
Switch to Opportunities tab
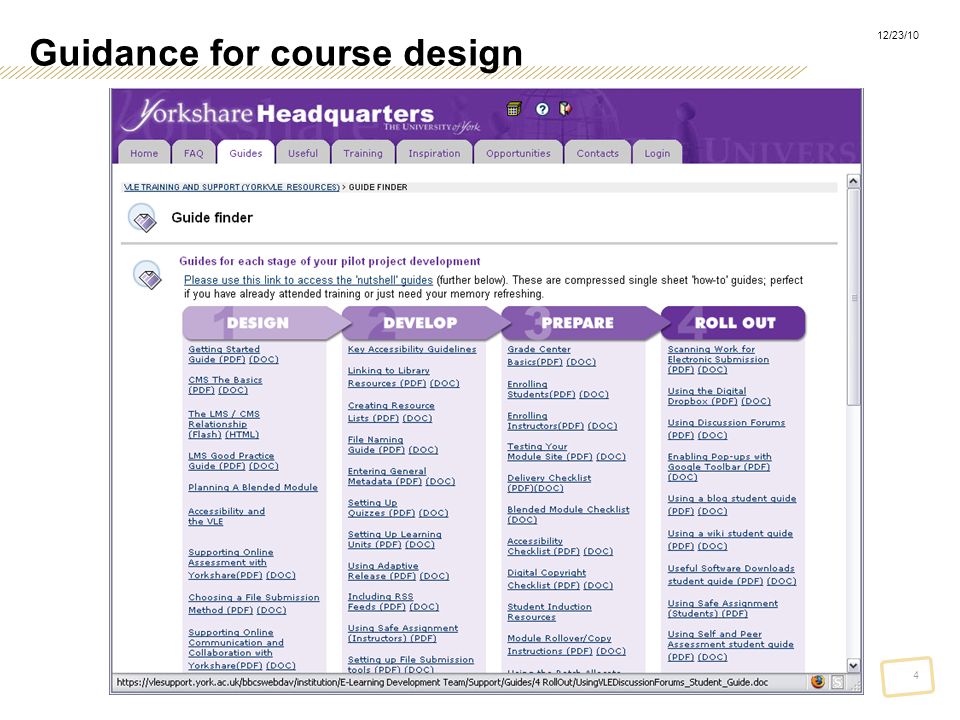click(x=518, y=153)
